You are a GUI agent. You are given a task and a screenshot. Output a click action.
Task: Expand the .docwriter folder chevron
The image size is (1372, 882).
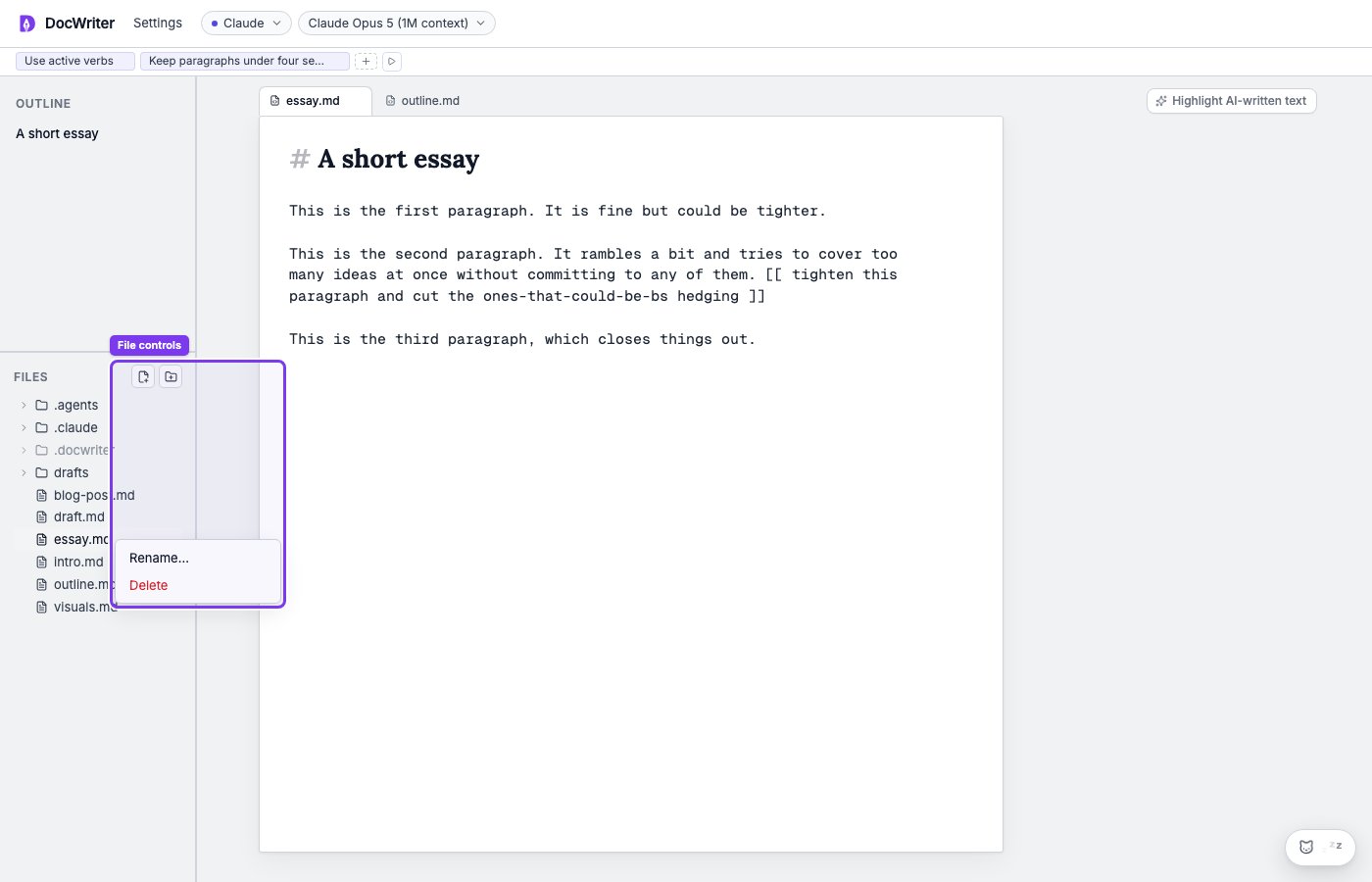click(24, 450)
